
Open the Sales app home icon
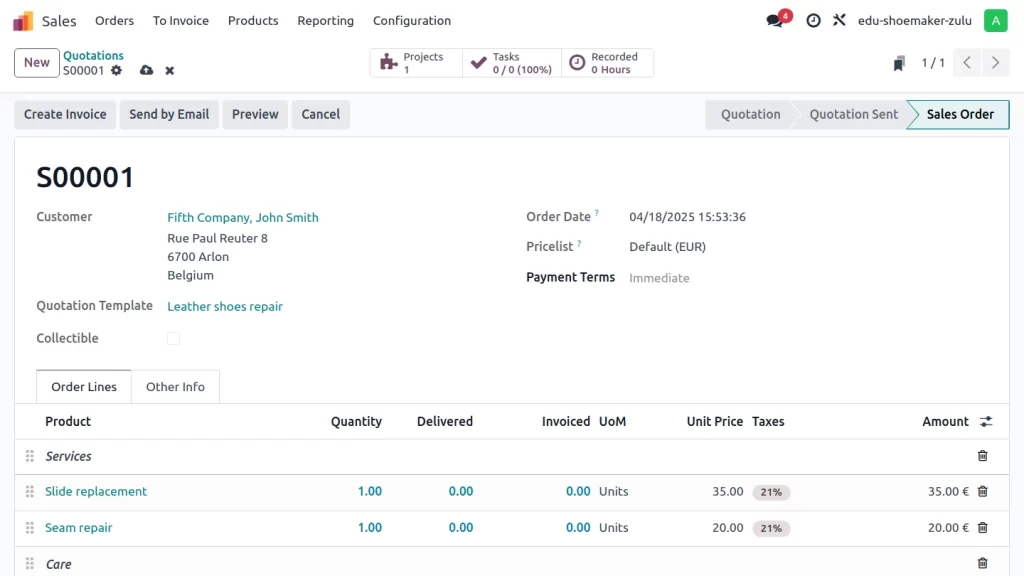23,21
